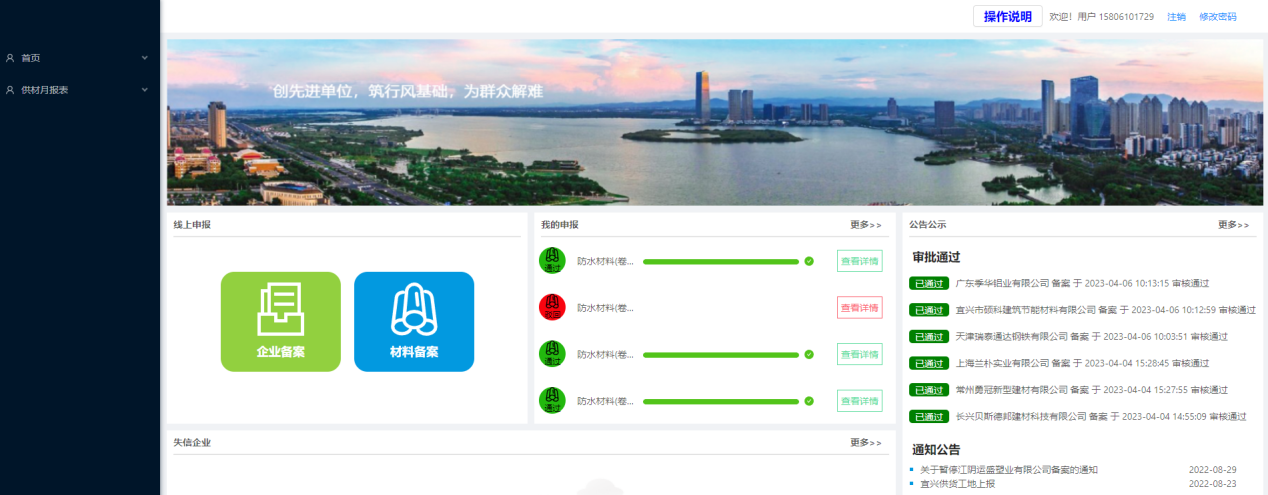Click the checkmark on the first progress bar
The height and width of the screenshot is (495, 1268).
coord(809,261)
